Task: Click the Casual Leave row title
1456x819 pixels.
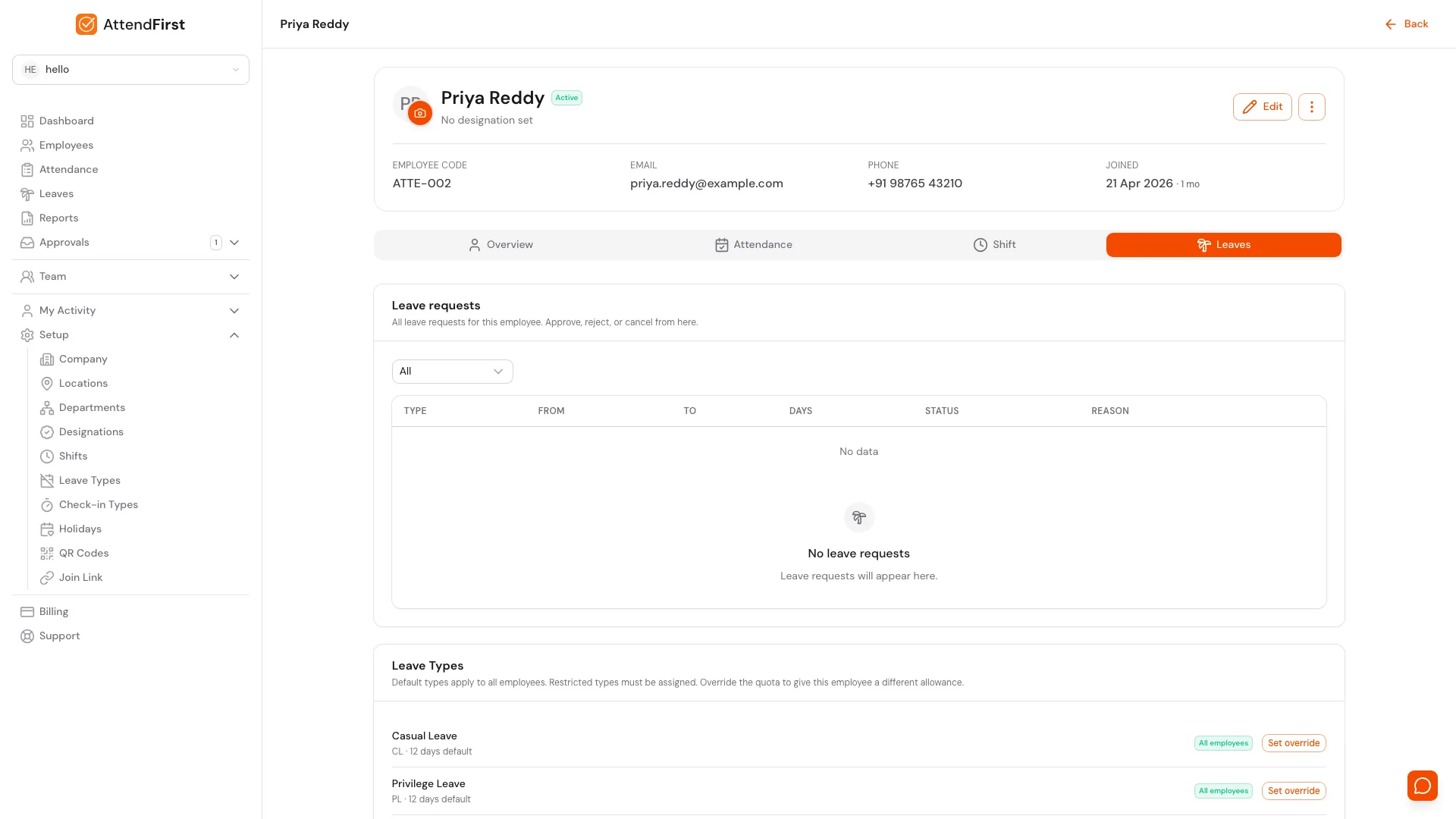Action: [x=424, y=736]
